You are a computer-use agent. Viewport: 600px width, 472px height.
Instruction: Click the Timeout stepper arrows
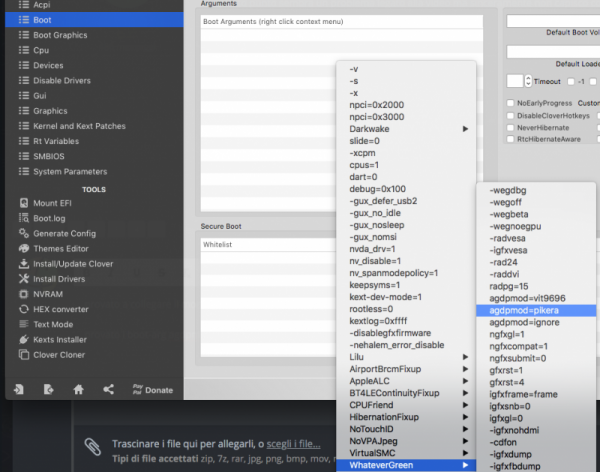(x=528, y=81)
